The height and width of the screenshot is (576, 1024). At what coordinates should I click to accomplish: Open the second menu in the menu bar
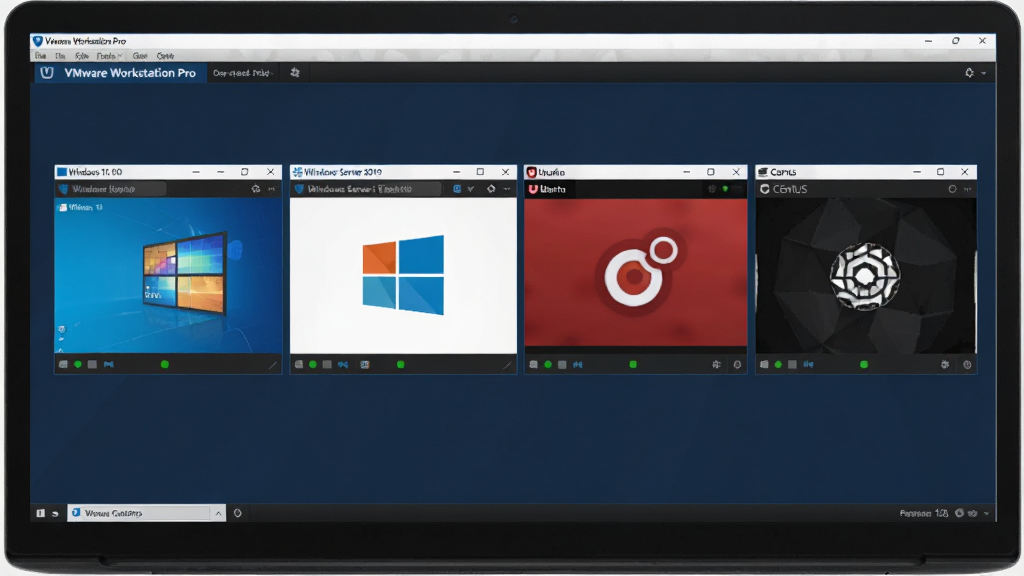(x=60, y=56)
